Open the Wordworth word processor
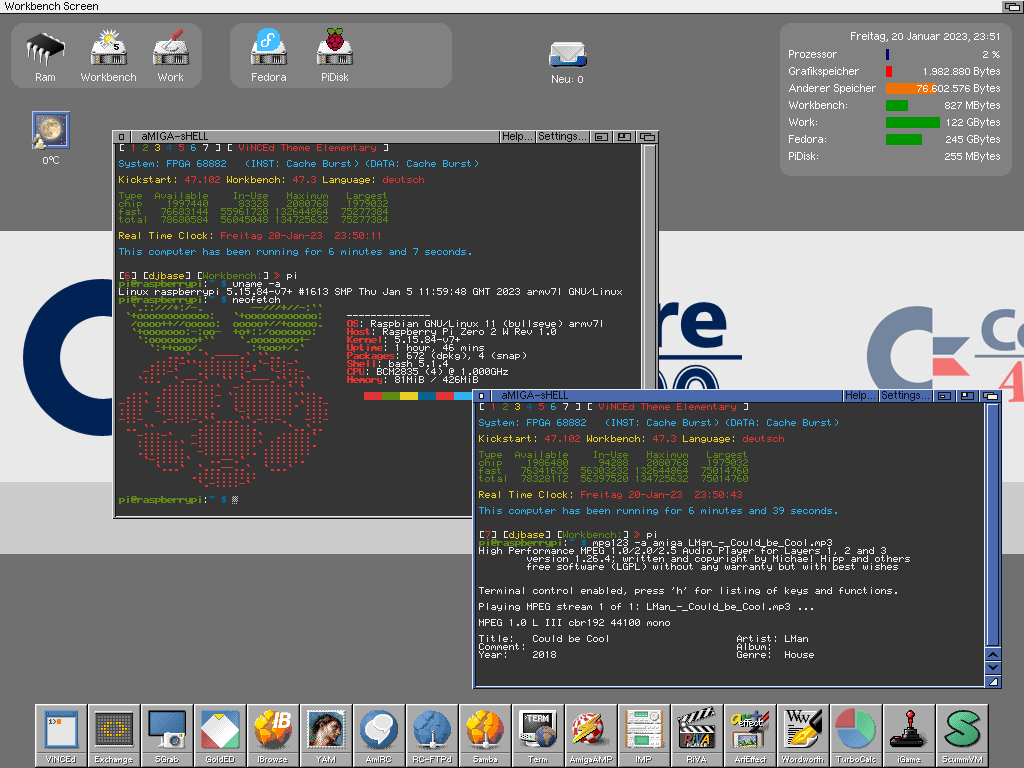The height and width of the screenshot is (768, 1024). [803, 735]
